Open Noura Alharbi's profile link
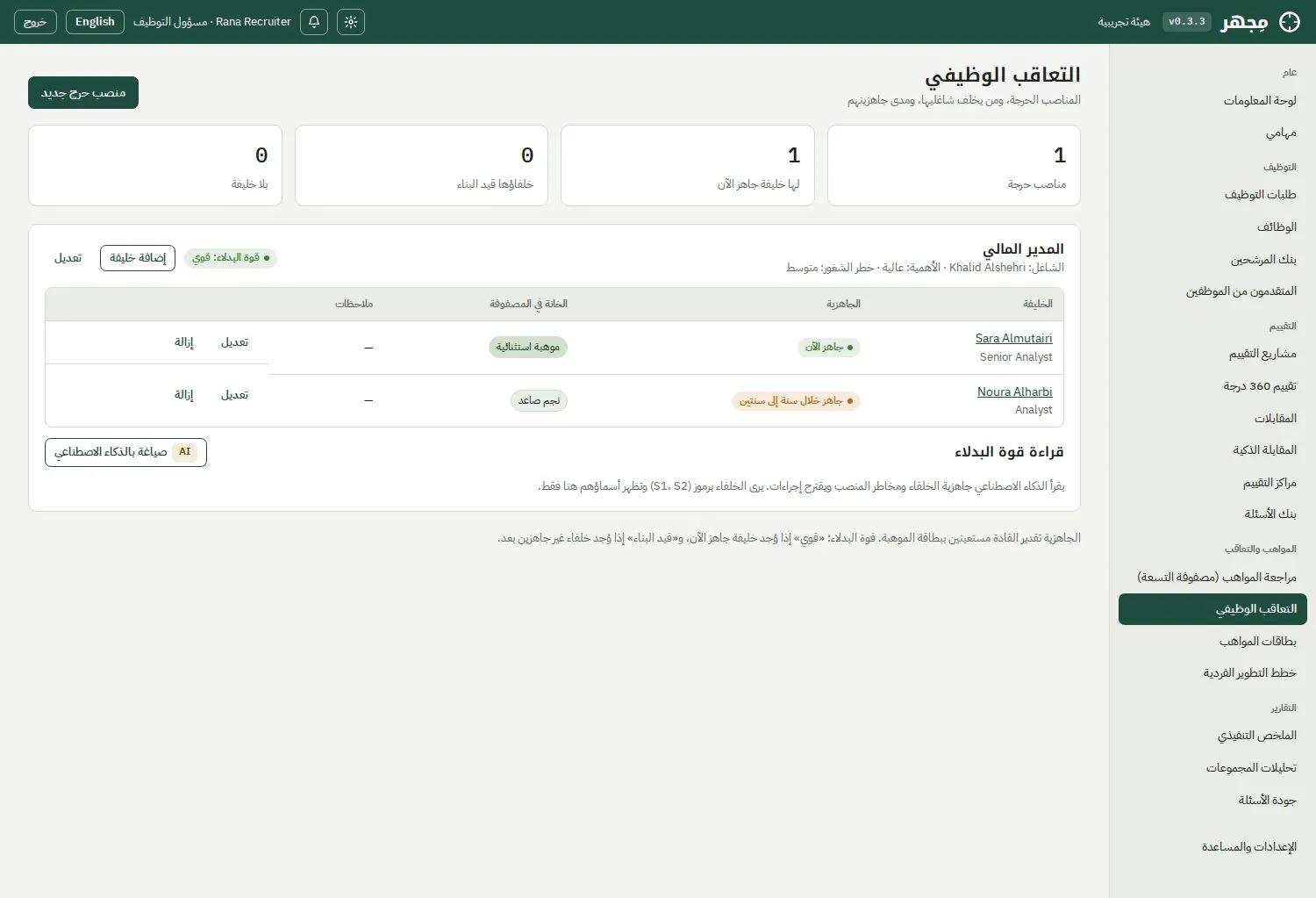This screenshot has width=1316, height=898. (x=1014, y=392)
